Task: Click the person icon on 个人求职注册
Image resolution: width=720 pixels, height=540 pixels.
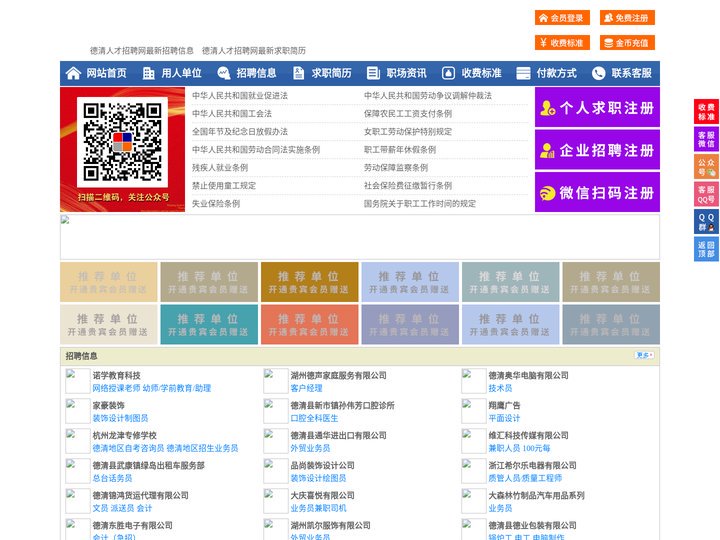Action: point(547,108)
